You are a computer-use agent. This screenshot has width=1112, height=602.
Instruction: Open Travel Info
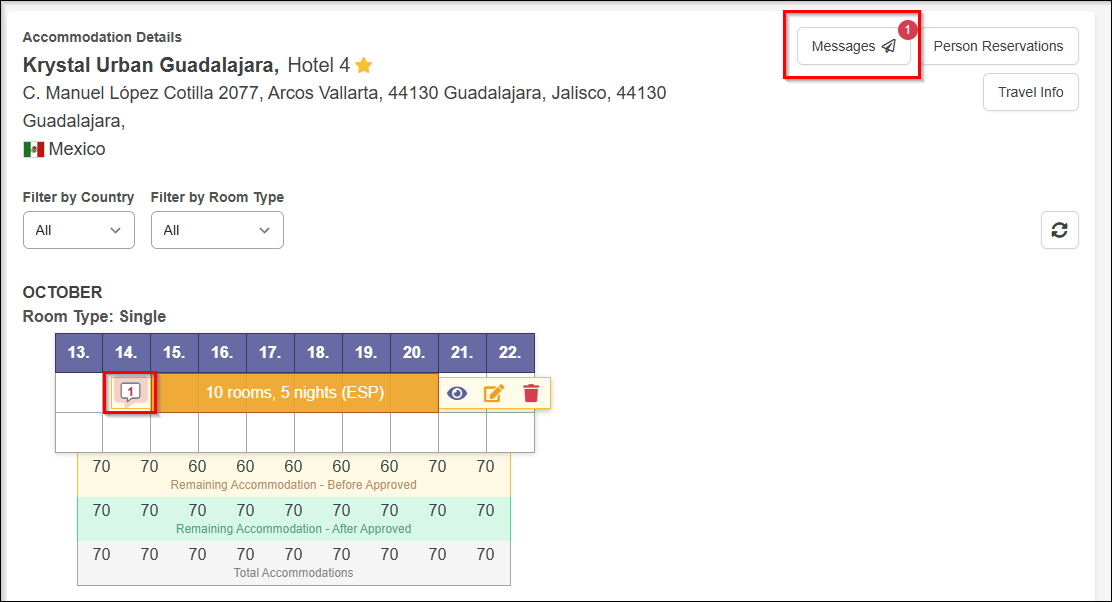1030,92
